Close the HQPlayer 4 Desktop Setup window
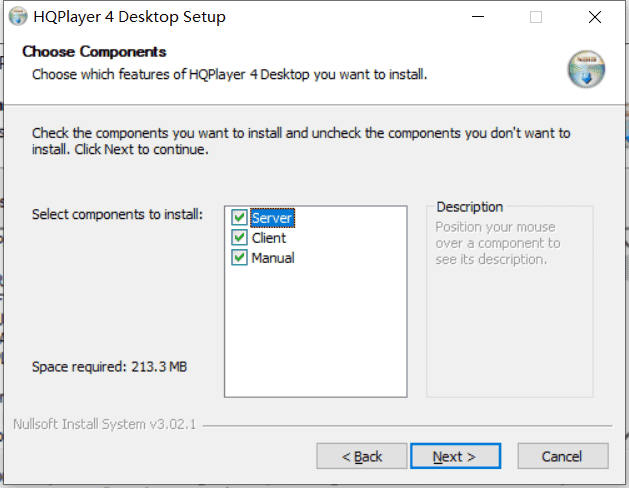The width and height of the screenshot is (629, 488). click(595, 17)
